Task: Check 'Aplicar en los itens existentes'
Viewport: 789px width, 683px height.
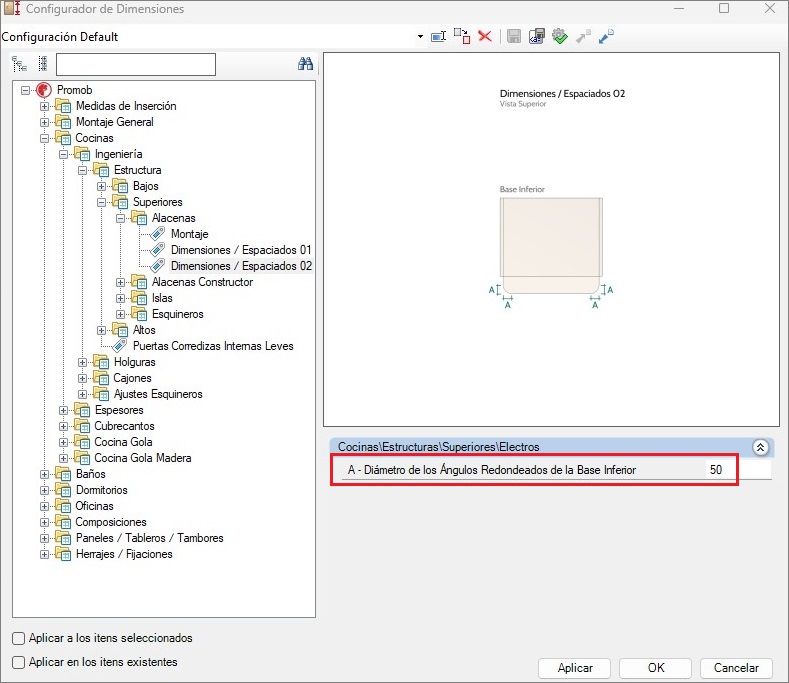Action: 19,662
